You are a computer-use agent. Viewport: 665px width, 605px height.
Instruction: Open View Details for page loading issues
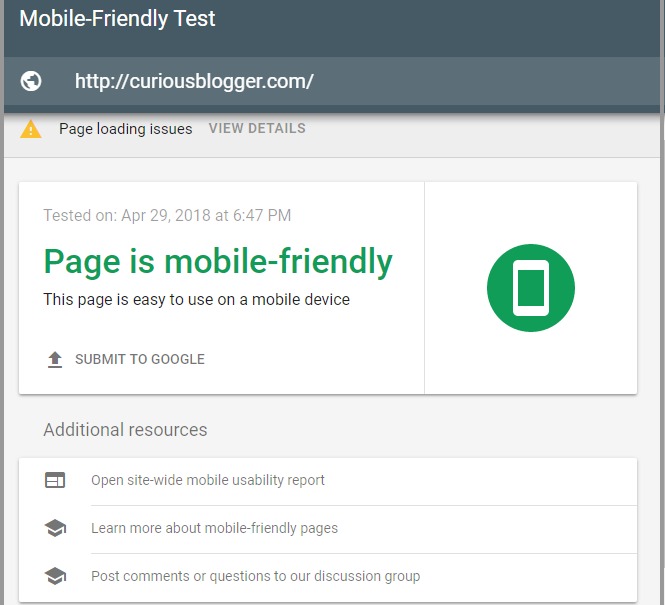pos(257,128)
